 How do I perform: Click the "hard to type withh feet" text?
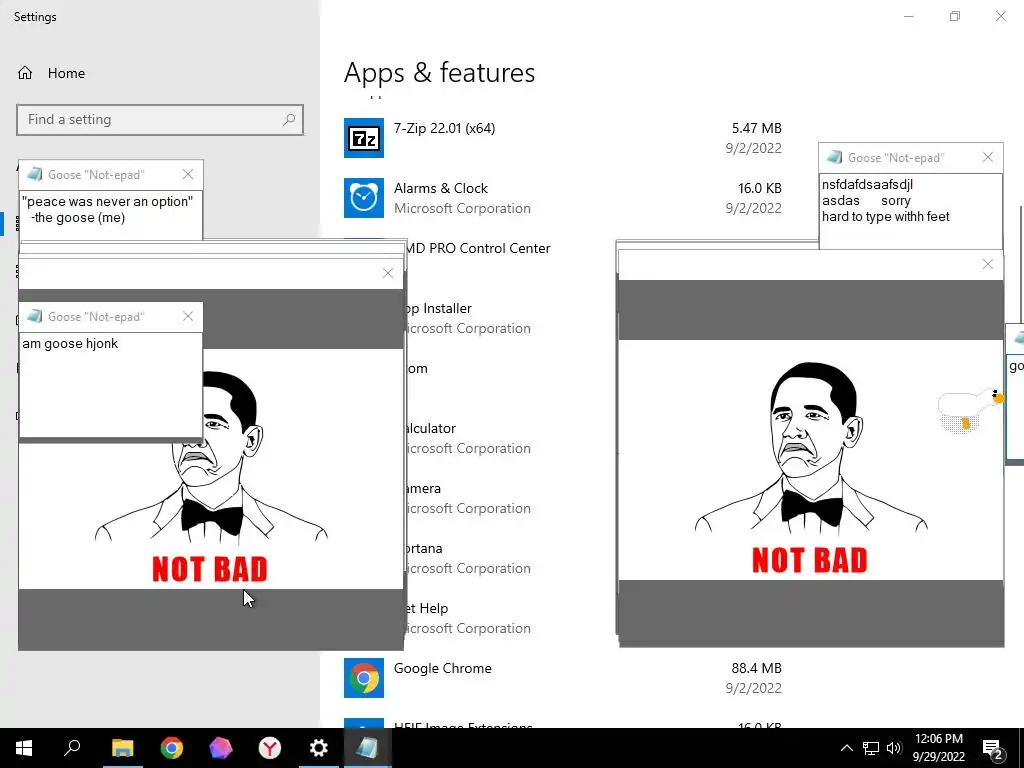pyautogui.click(x=886, y=217)
